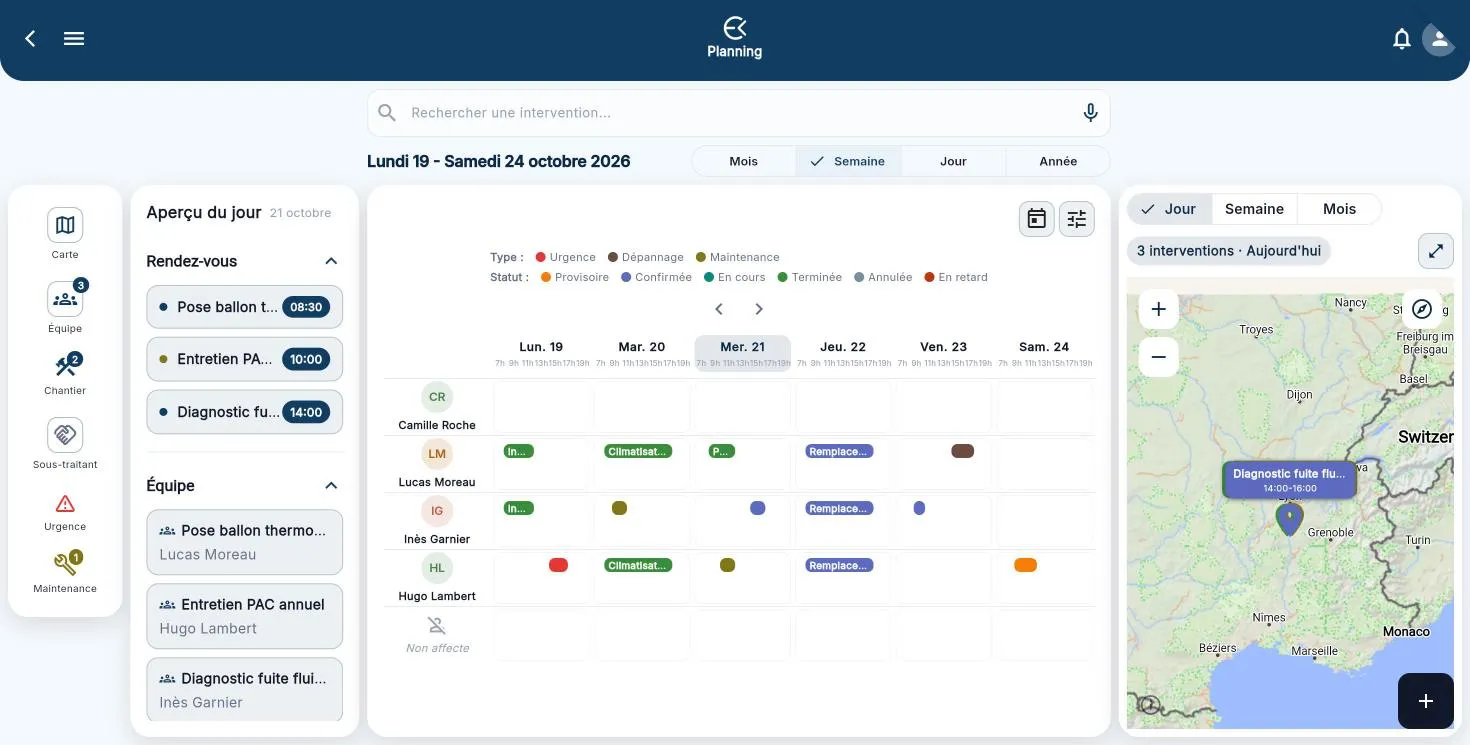Select the Jeu. 22 day column header
This screenshot has height=745, width=1470.
coord(843,354)
